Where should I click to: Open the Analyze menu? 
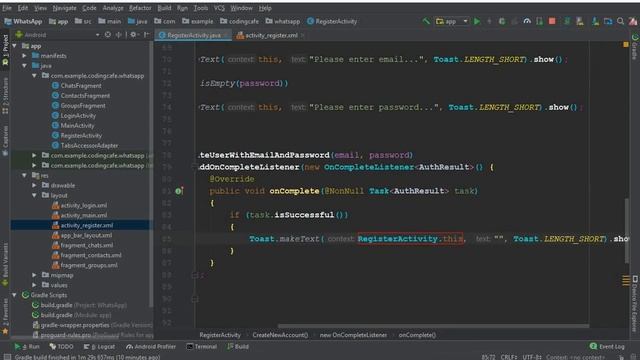click(x=113, y=8)
